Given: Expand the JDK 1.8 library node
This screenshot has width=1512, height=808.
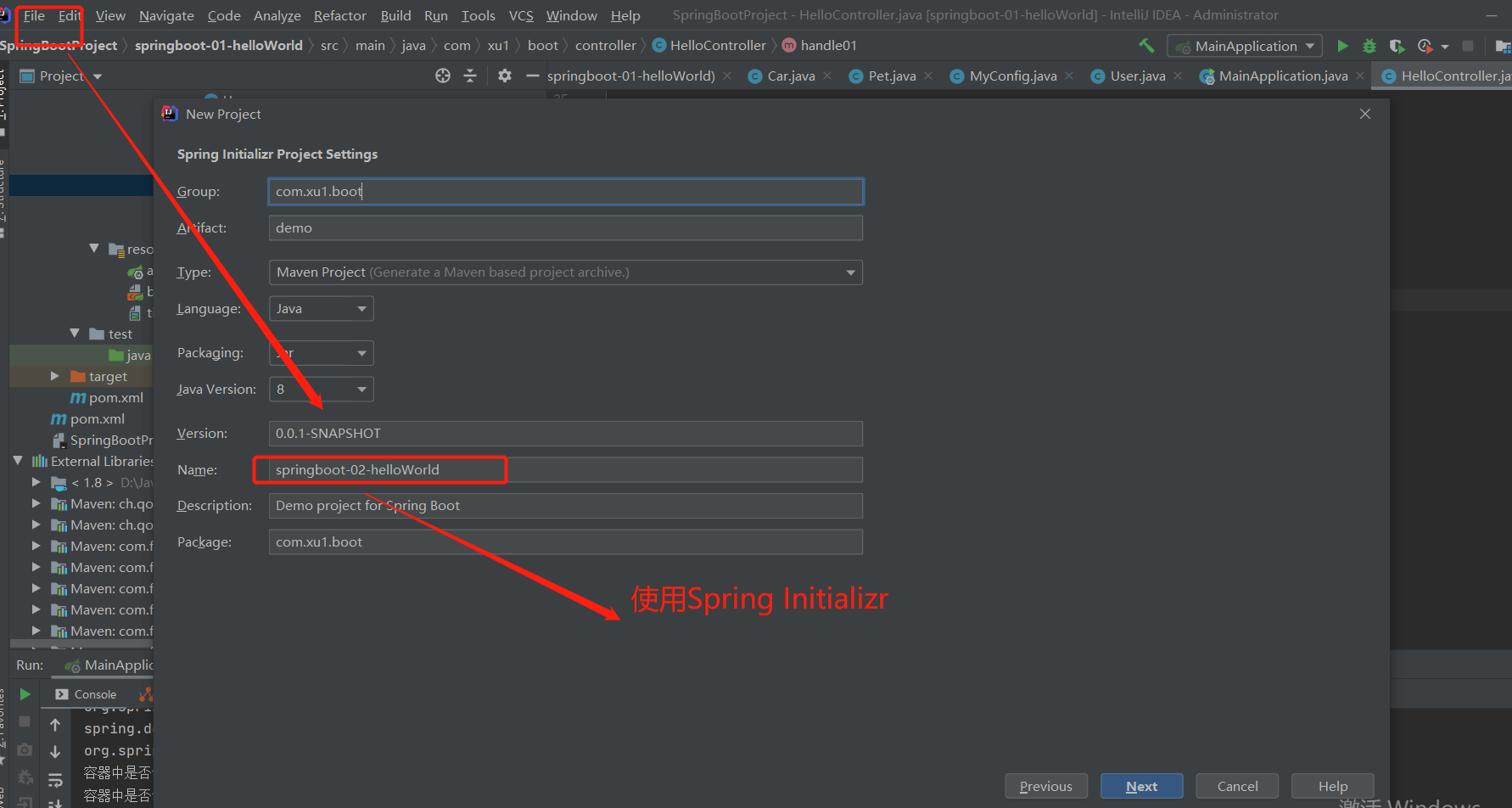Looking at the screenshot, I should tap(36, 482).
